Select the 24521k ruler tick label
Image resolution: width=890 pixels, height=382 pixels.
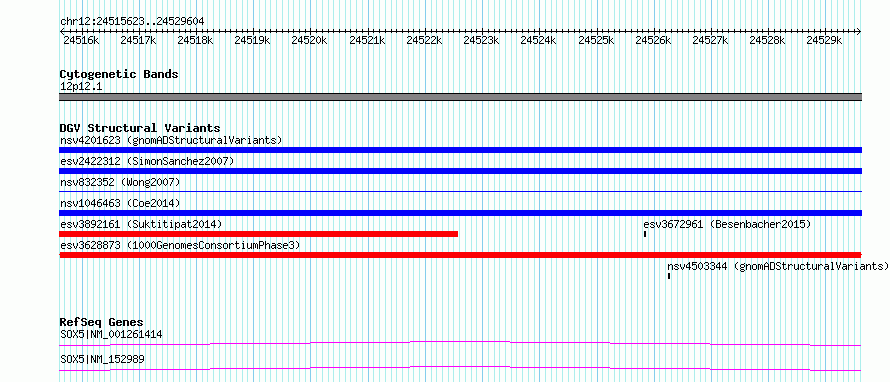[x=367, y=40]
